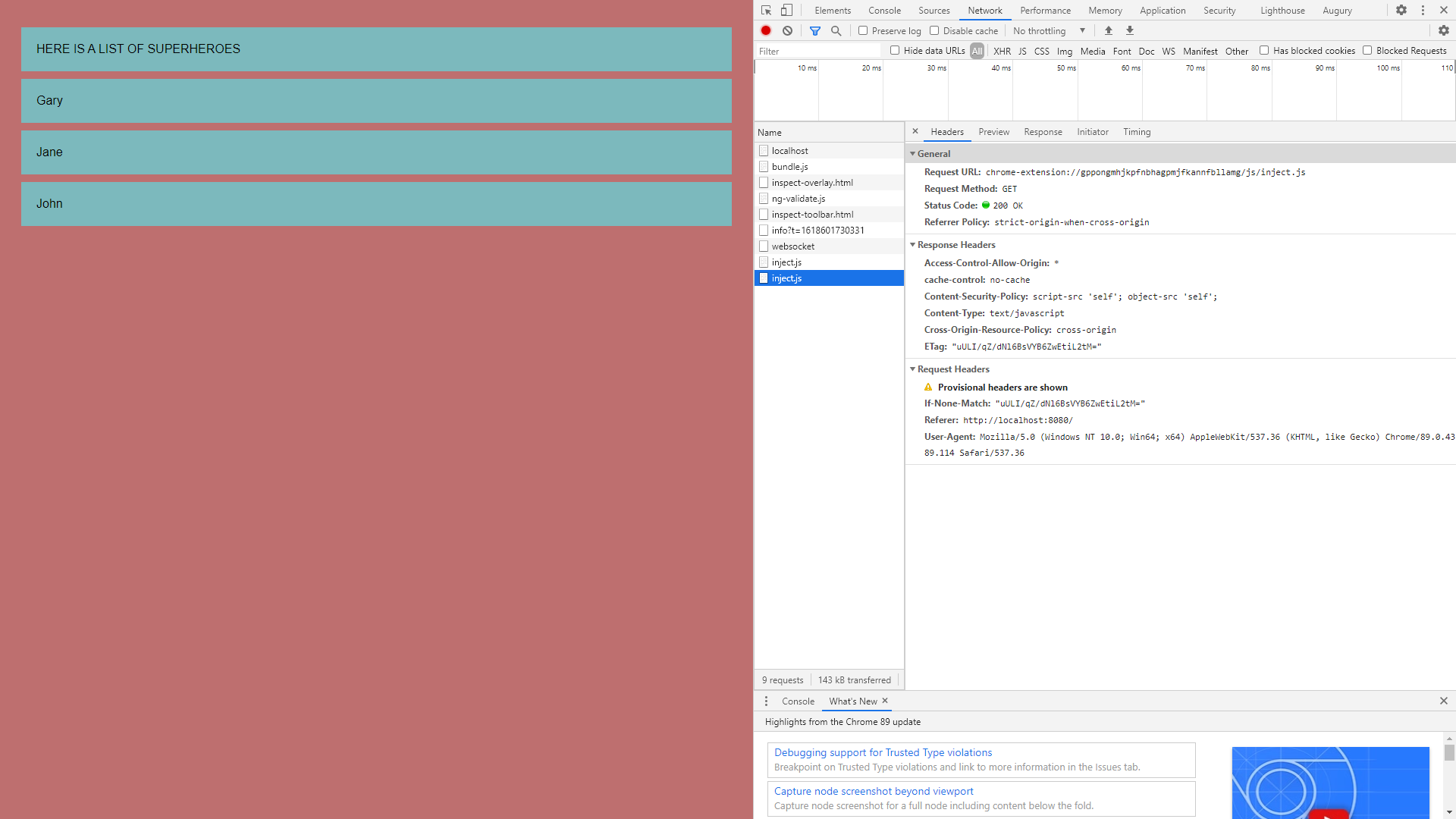1456x819 pixels.
Task: Stop recording network log
Action: point(766,31)
